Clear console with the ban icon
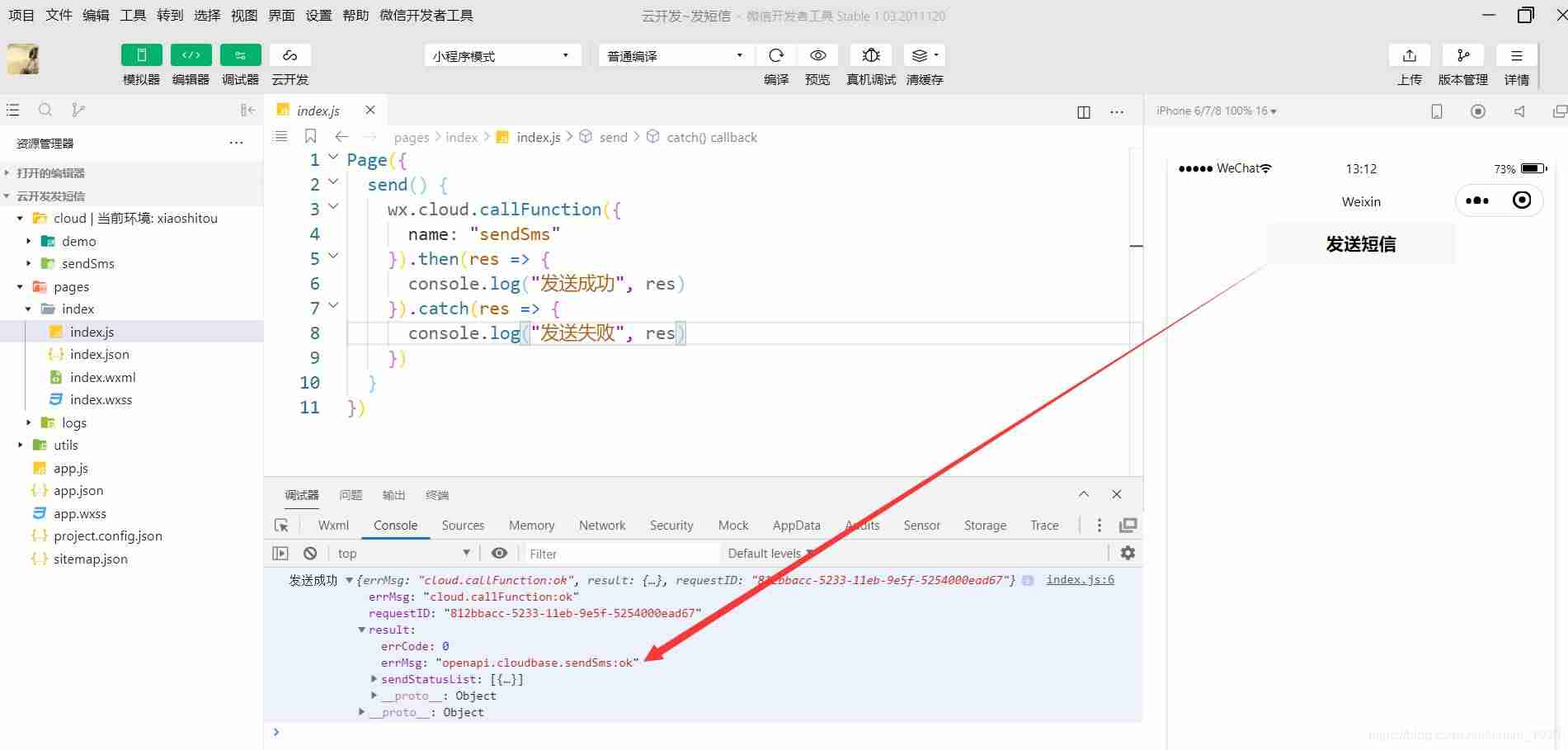This screenshot has height=750, width=1568. [310, 554]
